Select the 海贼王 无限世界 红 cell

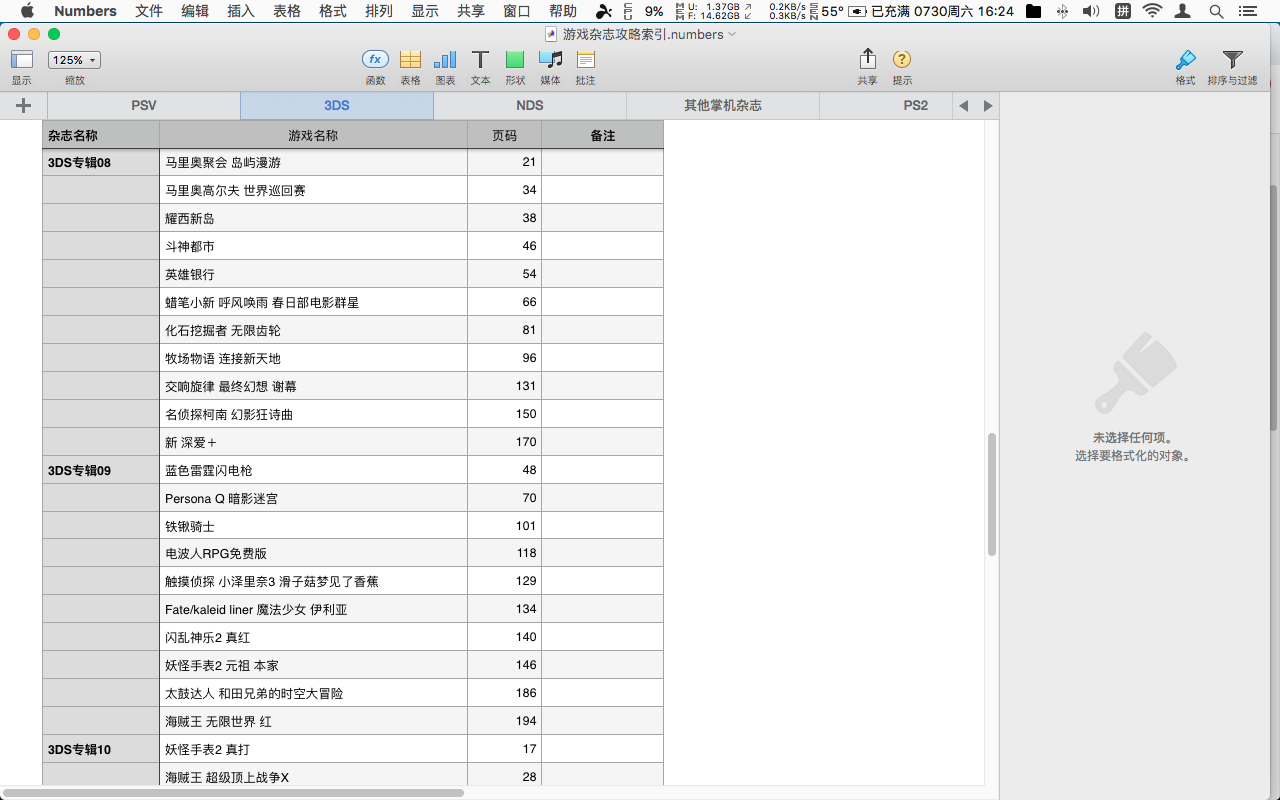(x=313, y=721)
